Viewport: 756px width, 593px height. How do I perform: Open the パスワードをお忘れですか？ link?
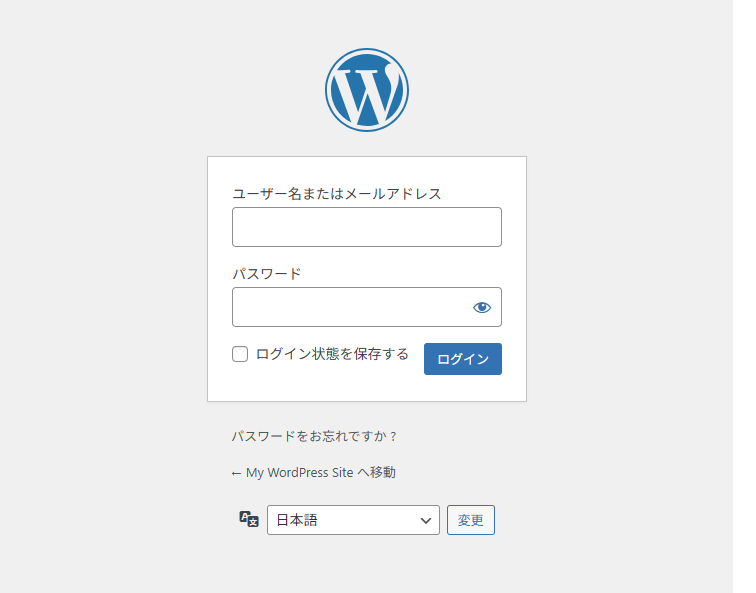tap(314, 436)
